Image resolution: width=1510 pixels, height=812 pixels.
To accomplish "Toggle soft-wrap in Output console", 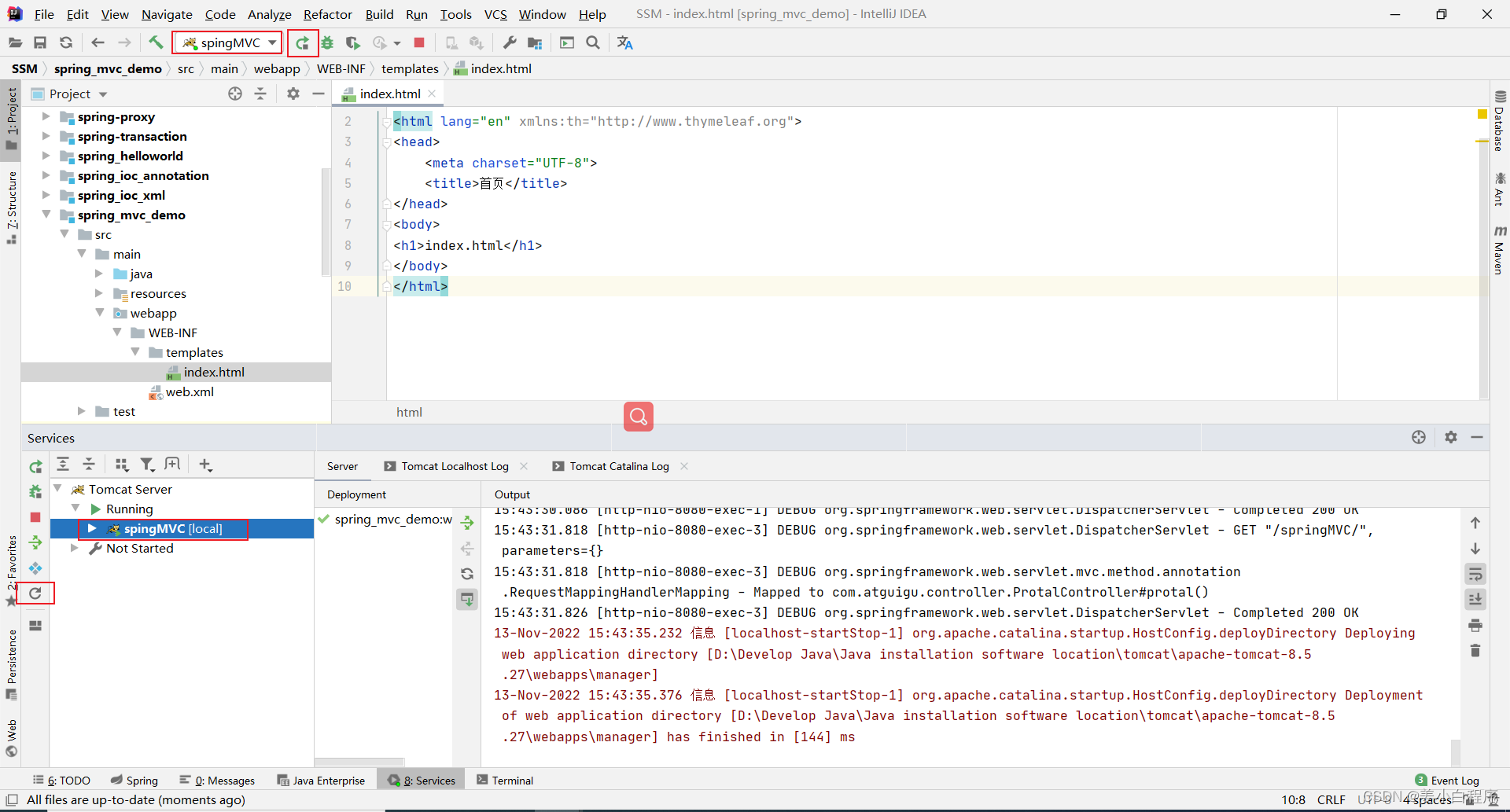I will coord(1475,574).
